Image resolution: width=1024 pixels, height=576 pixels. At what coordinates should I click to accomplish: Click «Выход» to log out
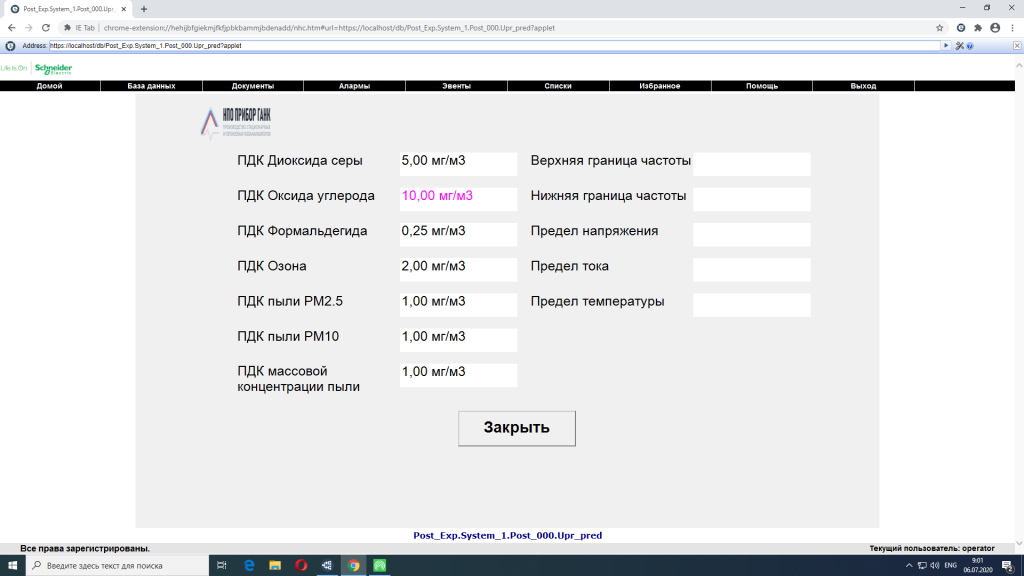[863, 86]
